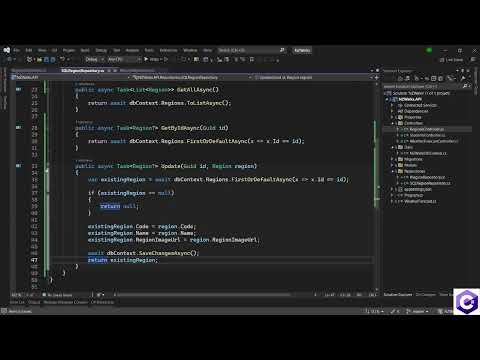Click the Undo toolbar icon

pyautogui.click(x=62, y=59)
